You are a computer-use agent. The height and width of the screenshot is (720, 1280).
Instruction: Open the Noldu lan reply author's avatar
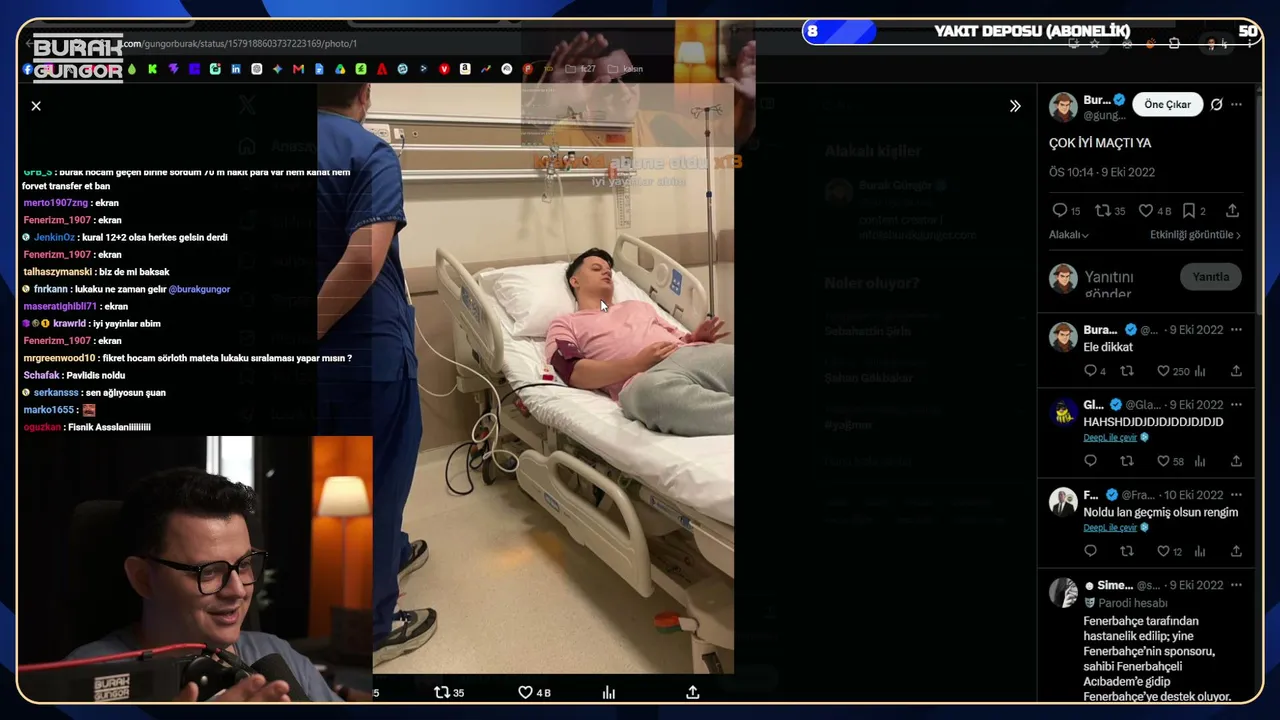pos(1063,501)
